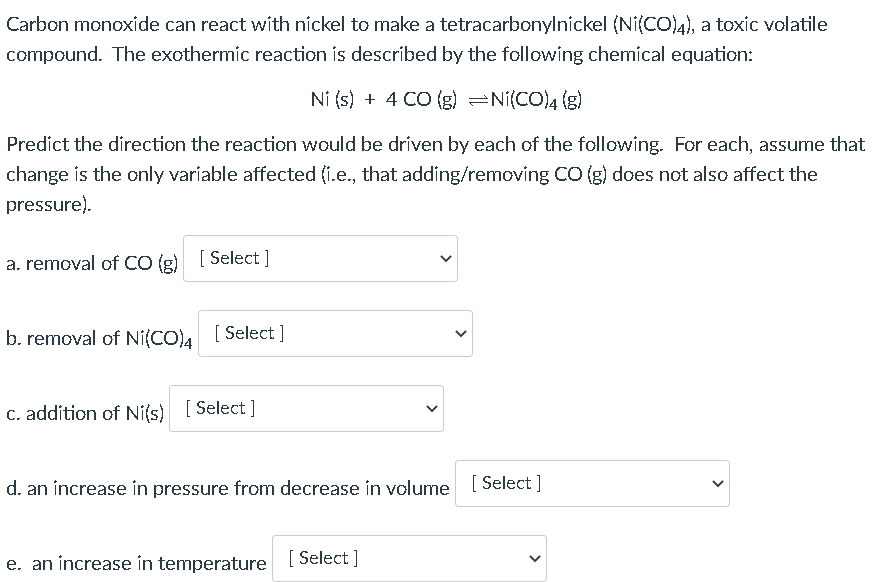The image size is (888, 582).
Task: Click the chevron arrow on question d dropdown
Action: (x=717, y=483)
